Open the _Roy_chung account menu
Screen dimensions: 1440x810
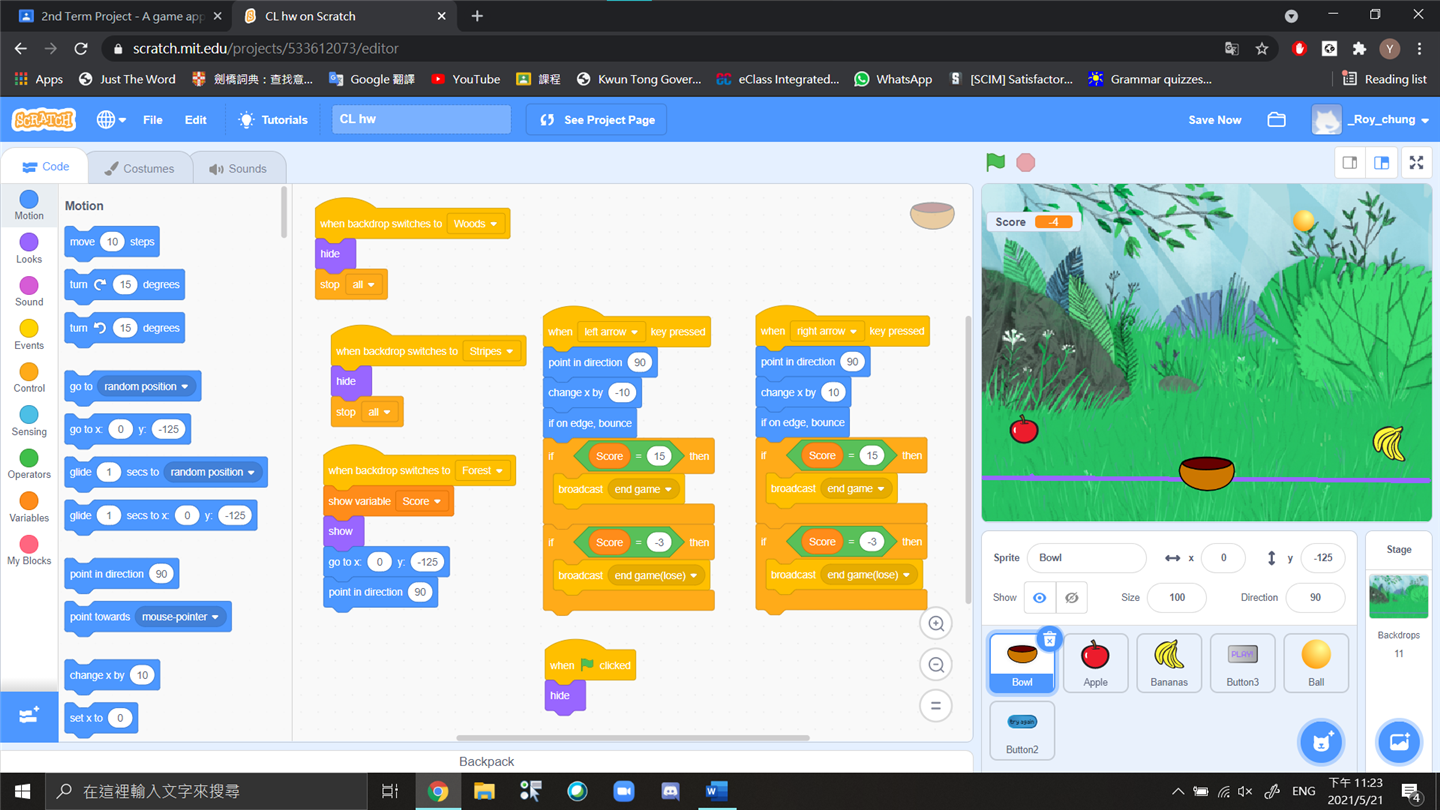[x=1371, y=120]
